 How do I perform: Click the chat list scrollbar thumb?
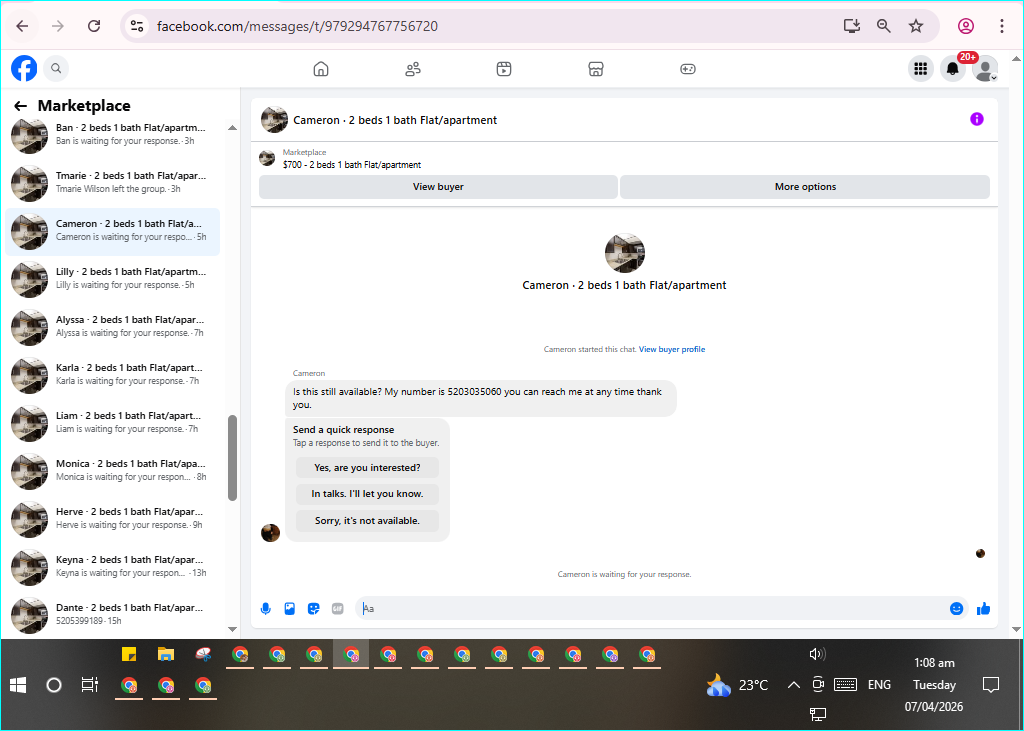tap(232, 458)
